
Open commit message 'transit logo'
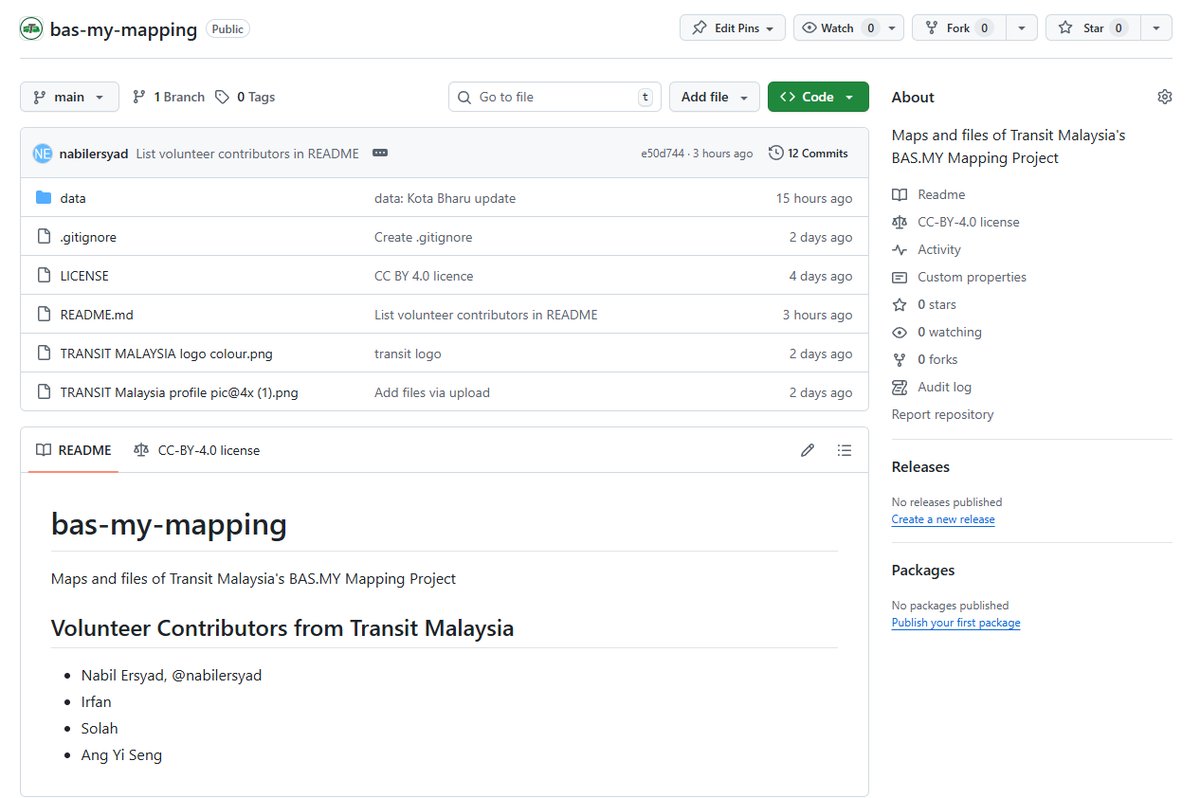(408, 354)
